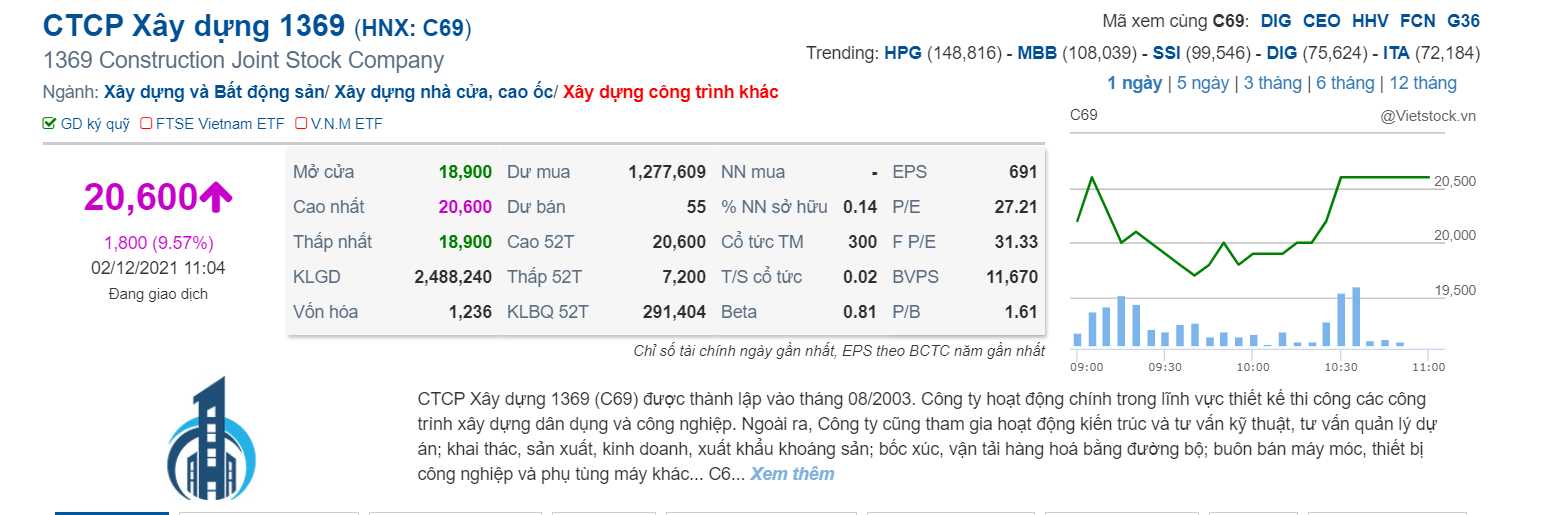Open Xây dựng công trình khác sector
The width and height of the screenshot is (1562, 515).
[670, 92]
